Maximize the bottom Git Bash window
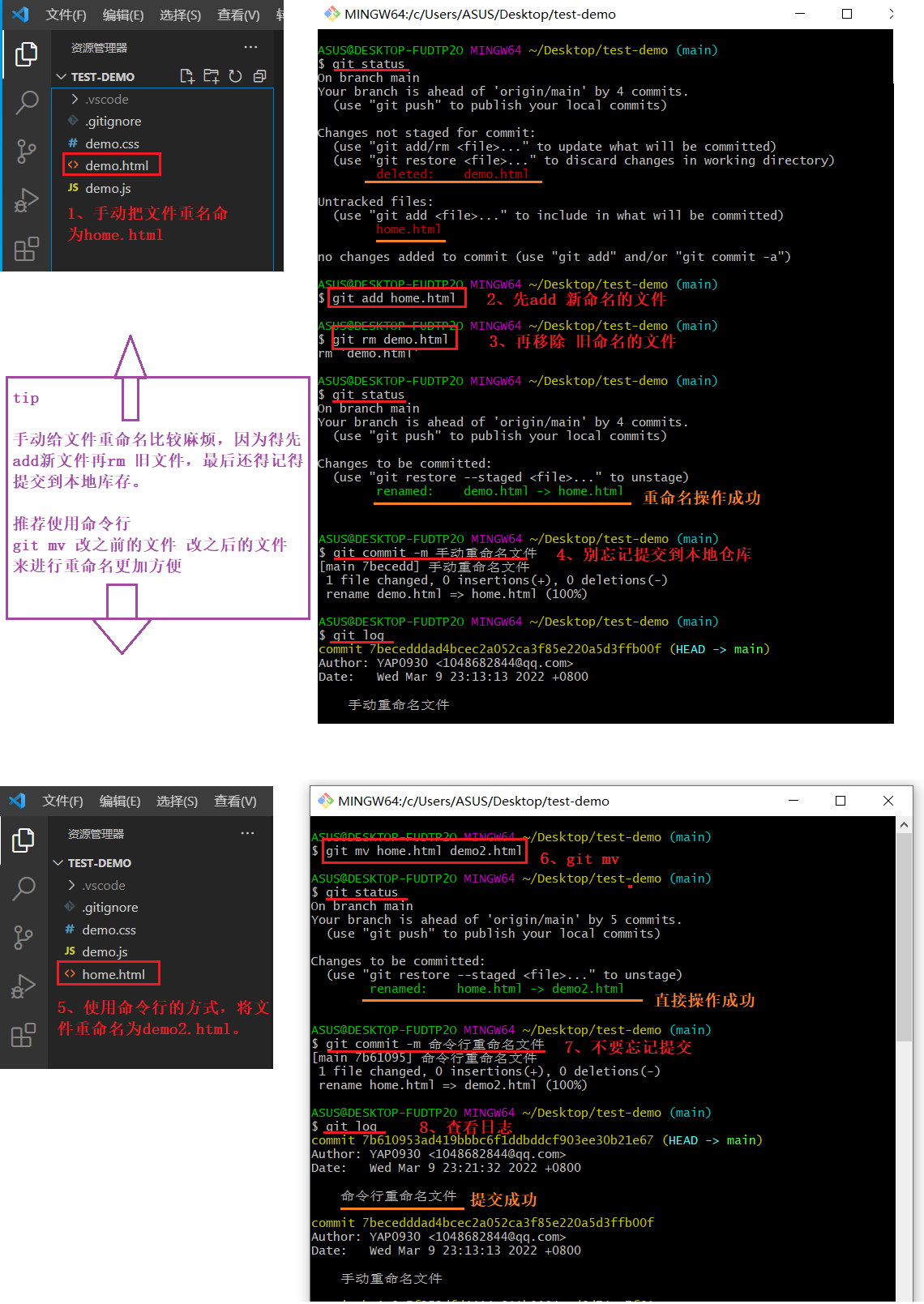 (x=841, y=801)
